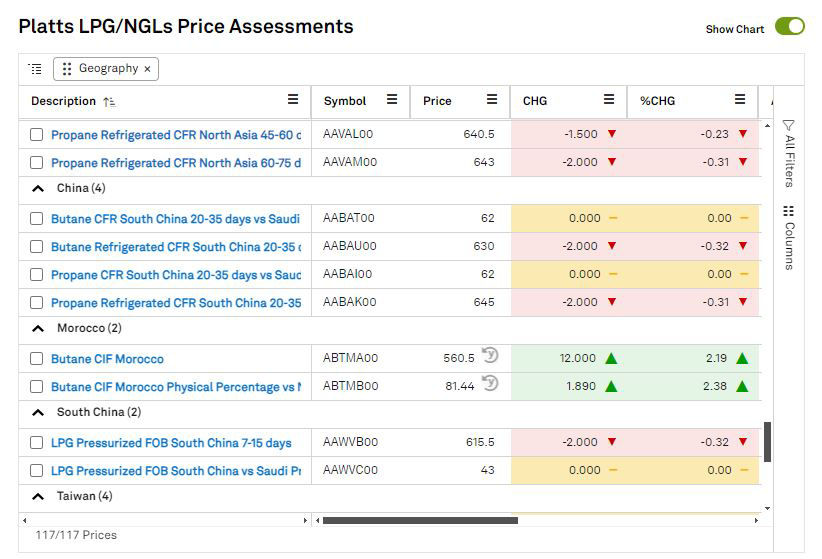822x559 pixels.
Task: Open the Price column menu icon
Action: 492,100
